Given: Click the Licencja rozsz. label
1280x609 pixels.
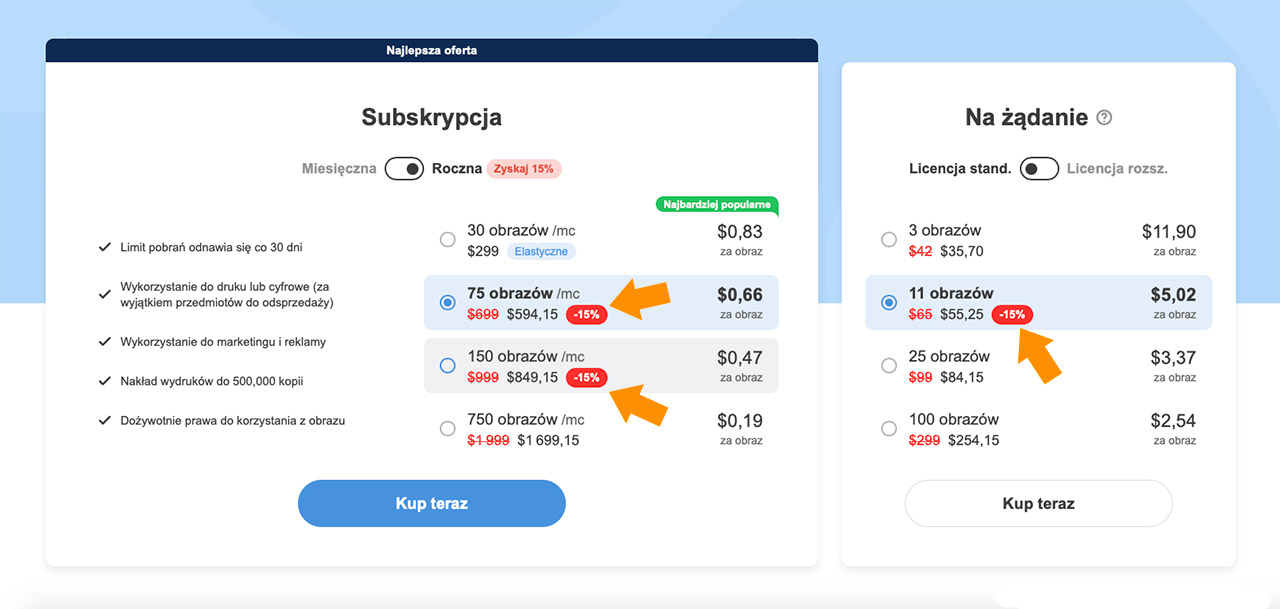Looking at the screenshot, I should pos(1117,169).
